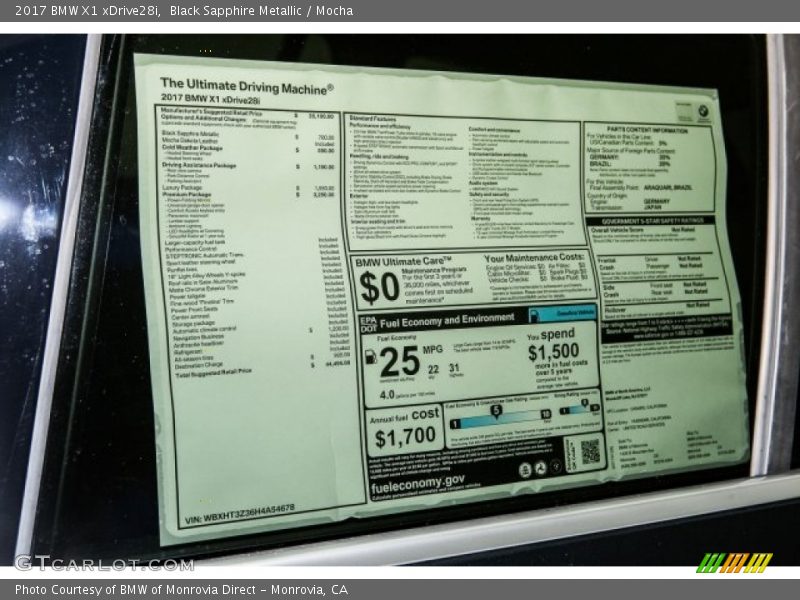Click the Photo Courtesy of BMW of Monrovia caption

[181, 590]
